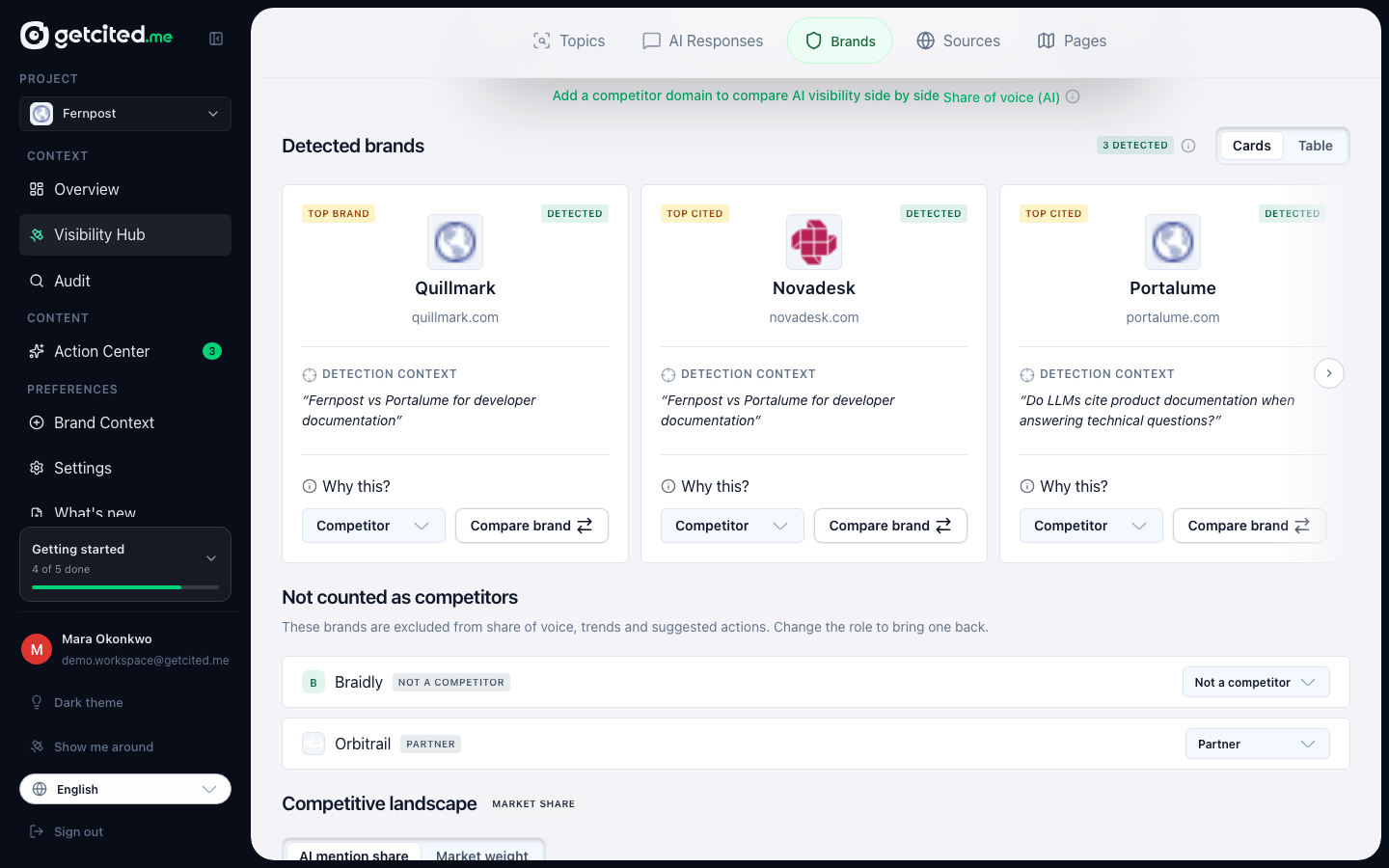Collapse the sidebar with the panel icon

pos(216,39)
